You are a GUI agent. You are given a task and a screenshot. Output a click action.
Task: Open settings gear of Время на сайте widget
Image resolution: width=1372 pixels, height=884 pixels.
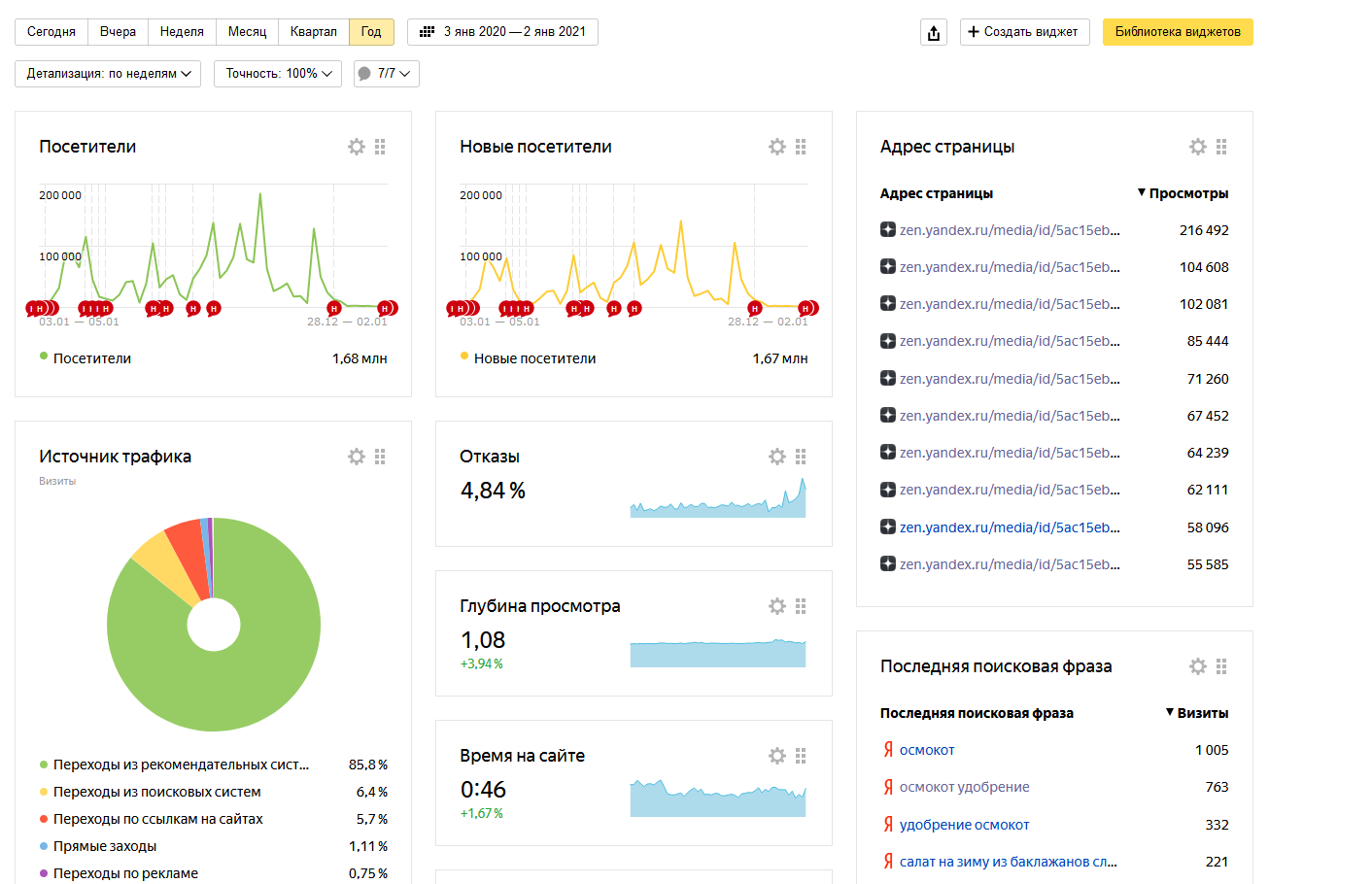[x=777, y=756]
